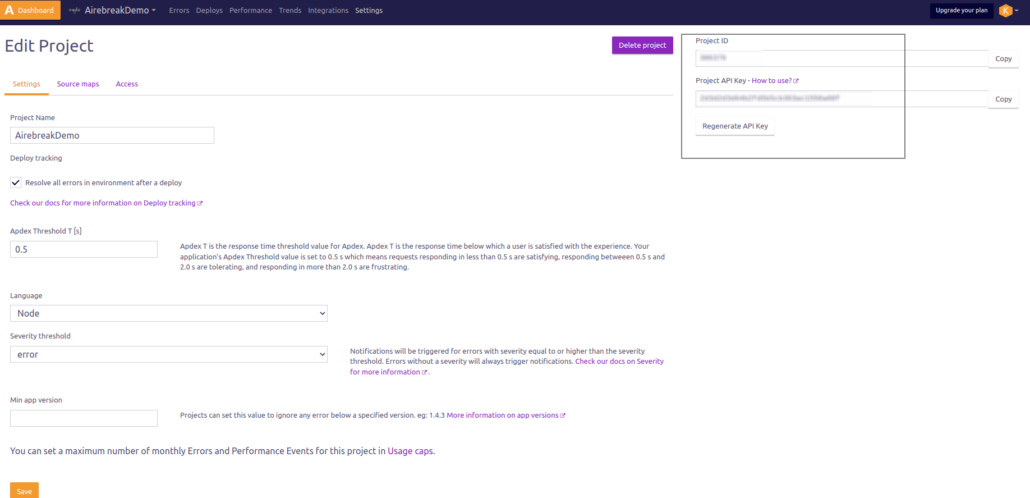Screen dimensions: 1030x498
Task: Toggle Resolve all errors after deploy checkbox
Action: click(x=16, y=183)
